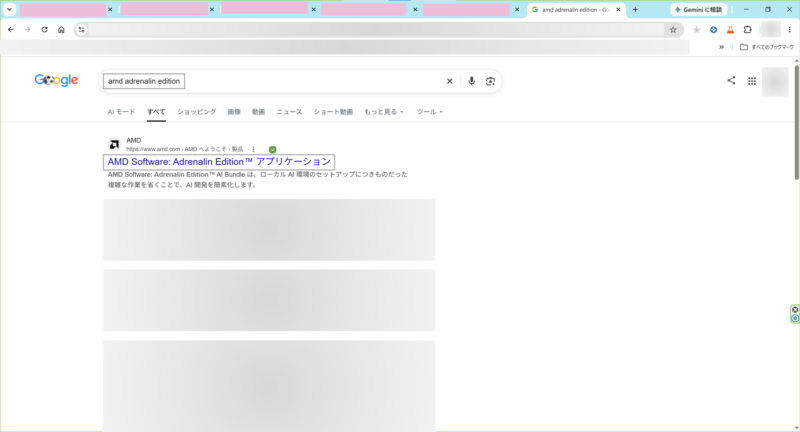Switch to 画像 results
This screenshot has width=800, height=432.
coord(234,112)
